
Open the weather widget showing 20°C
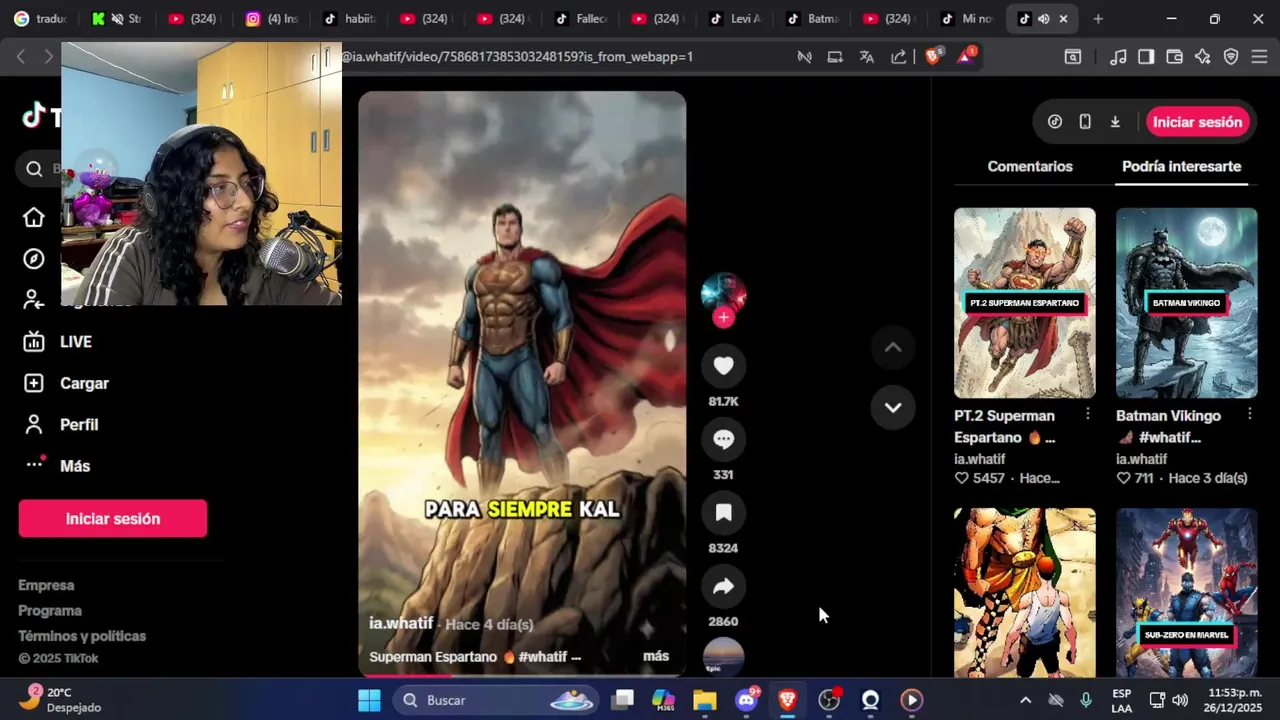pos(60,699)
